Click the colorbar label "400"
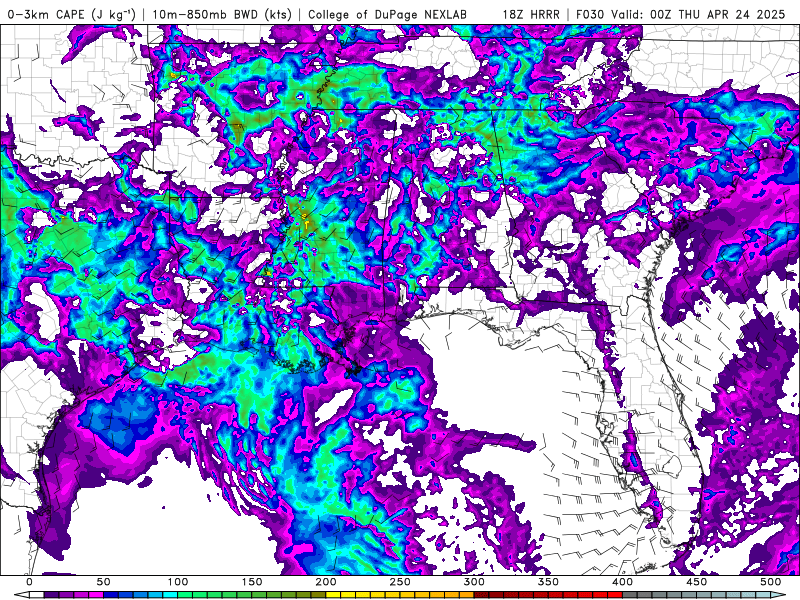Screen dimensions: 800x600 click(x=622, y=582)
